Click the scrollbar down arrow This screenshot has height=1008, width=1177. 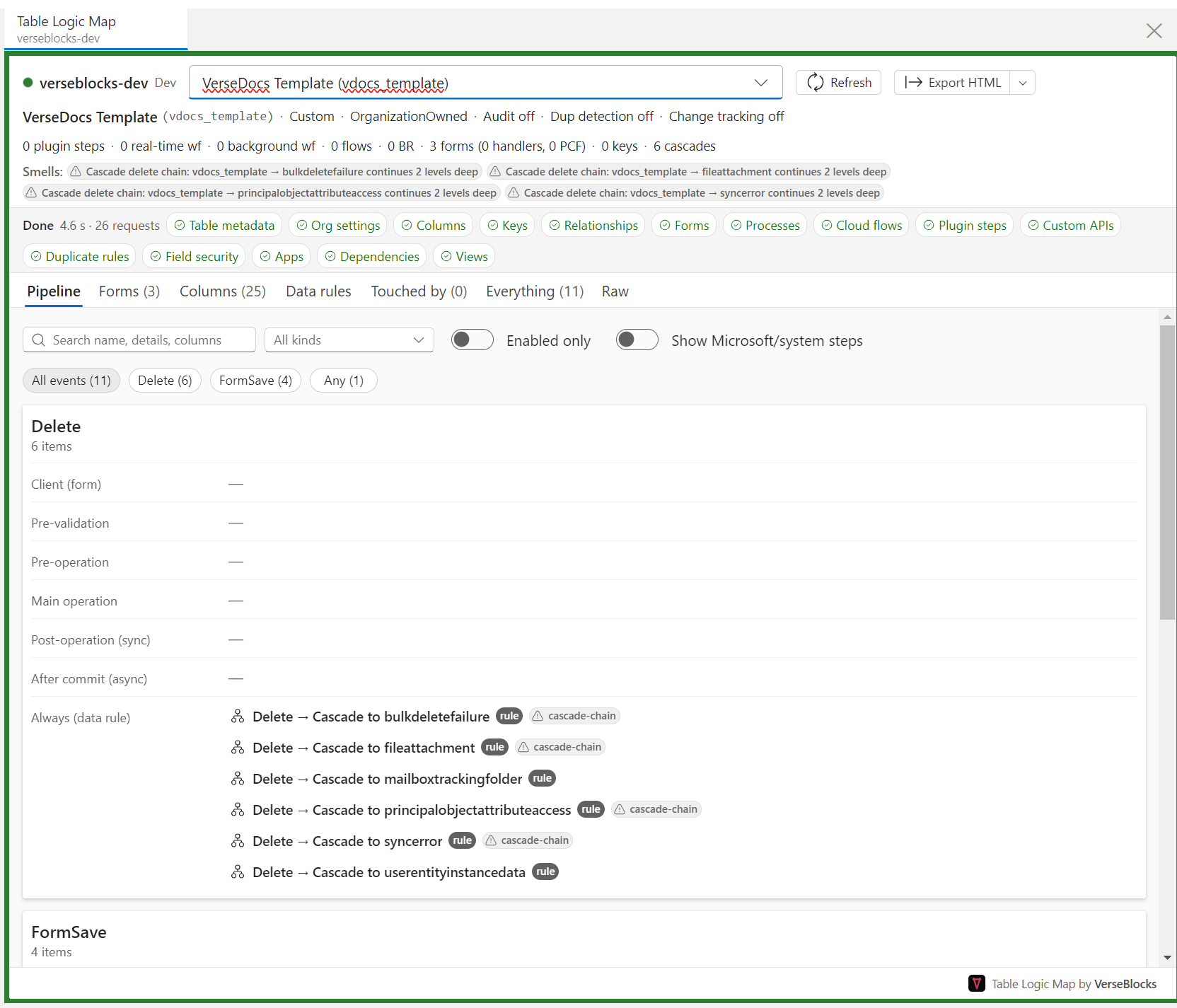click(x=1167, y=958)
